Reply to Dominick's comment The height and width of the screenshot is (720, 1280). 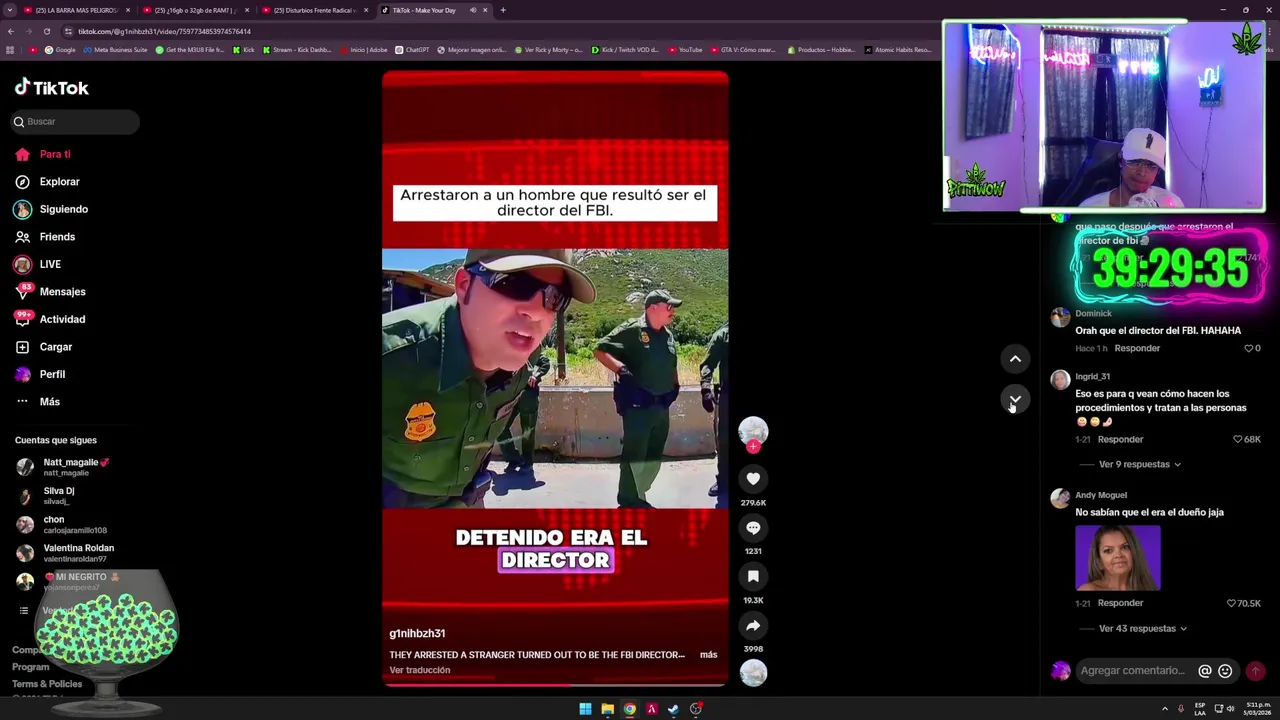point(1137,348)
